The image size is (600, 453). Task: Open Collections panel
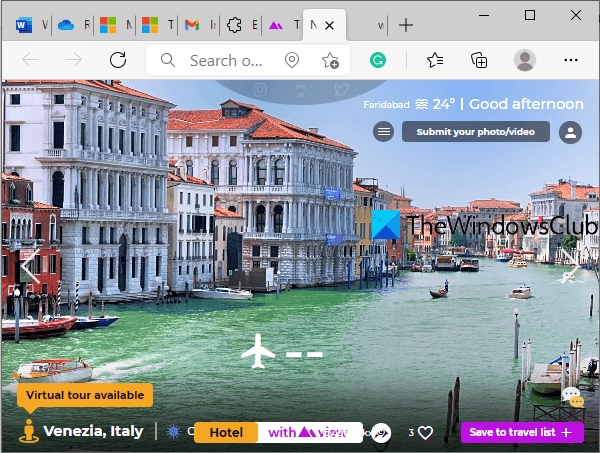479,60
